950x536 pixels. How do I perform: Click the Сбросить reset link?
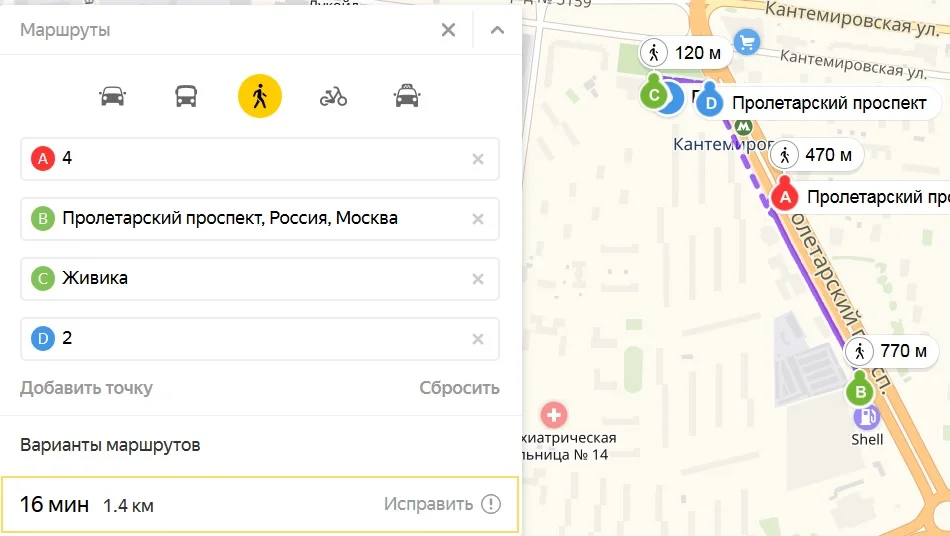click(x=459, y=388)
